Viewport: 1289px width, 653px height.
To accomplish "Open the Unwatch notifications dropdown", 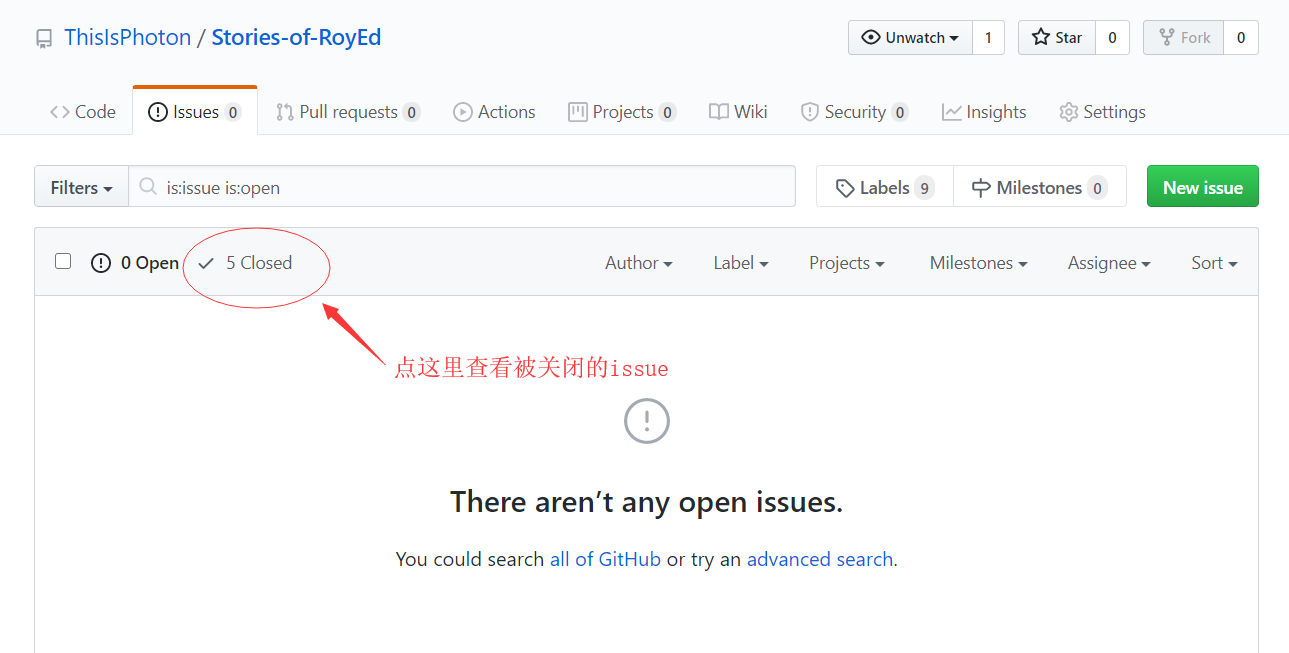I will (910, 38).
